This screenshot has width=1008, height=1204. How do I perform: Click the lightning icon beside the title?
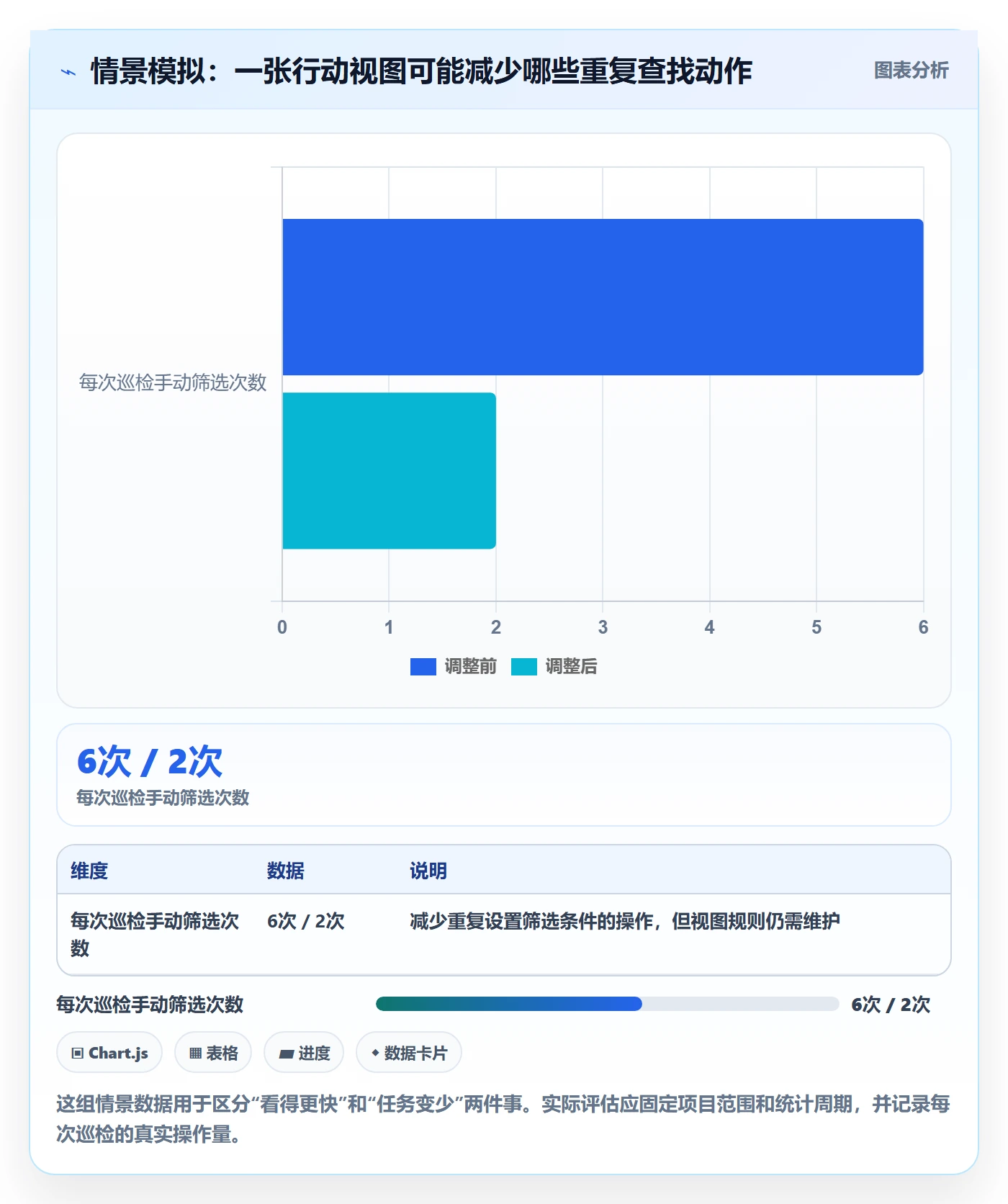pos(68,72)
